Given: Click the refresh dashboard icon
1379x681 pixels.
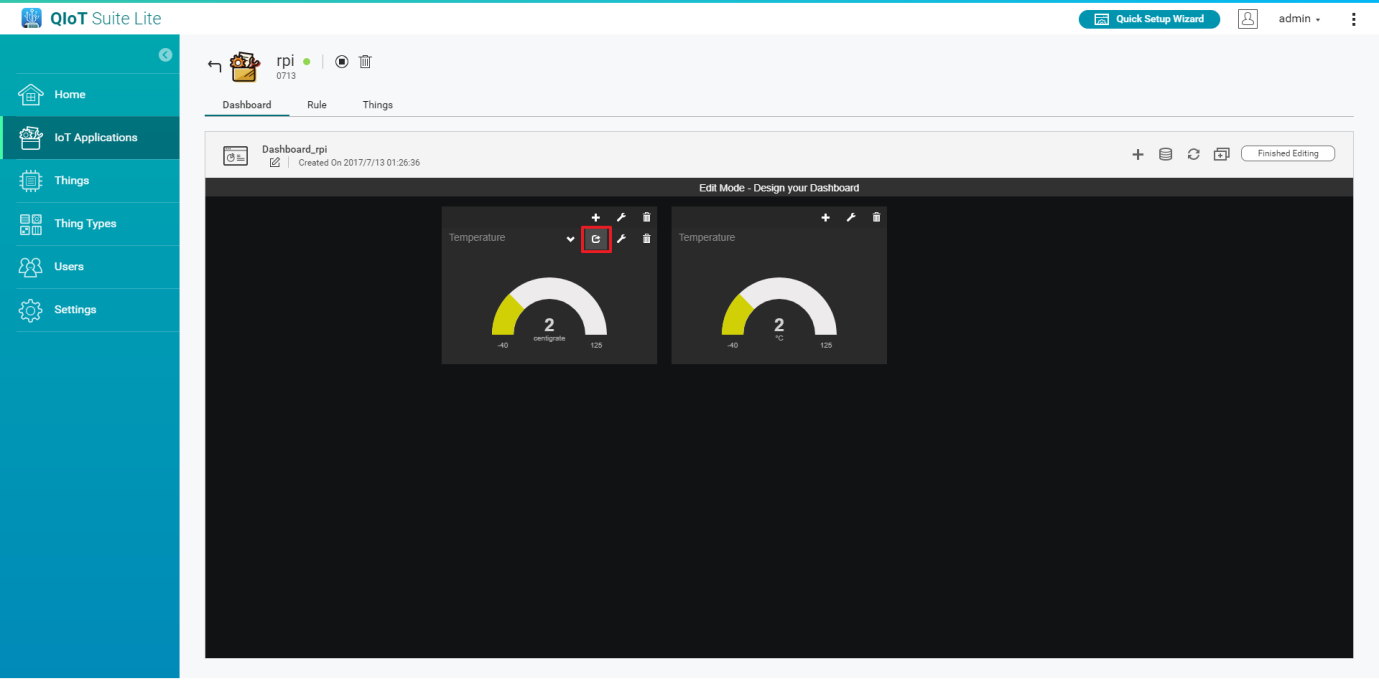Looking at the screenshot, I should click(x=1193, y=154).
